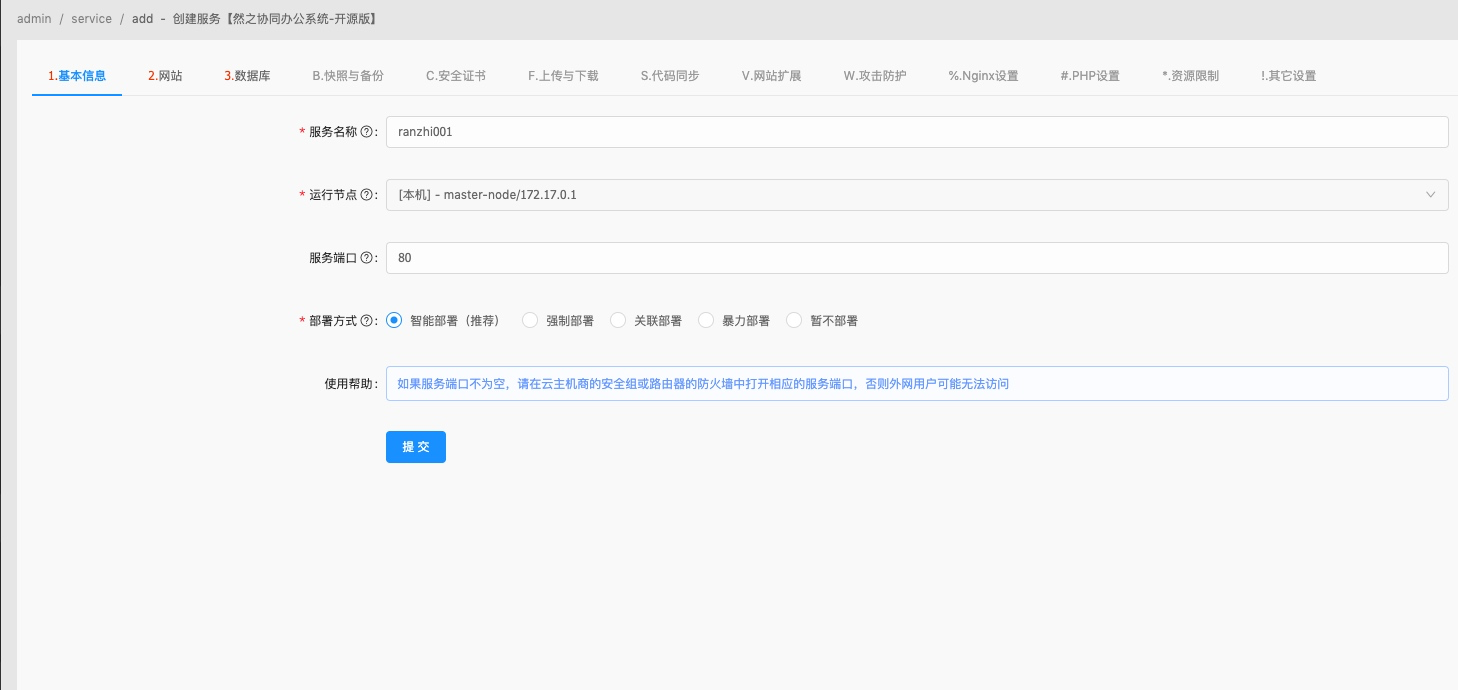Select 暂不部署 option
1458x690 pixels.
[x=794, y=320]
